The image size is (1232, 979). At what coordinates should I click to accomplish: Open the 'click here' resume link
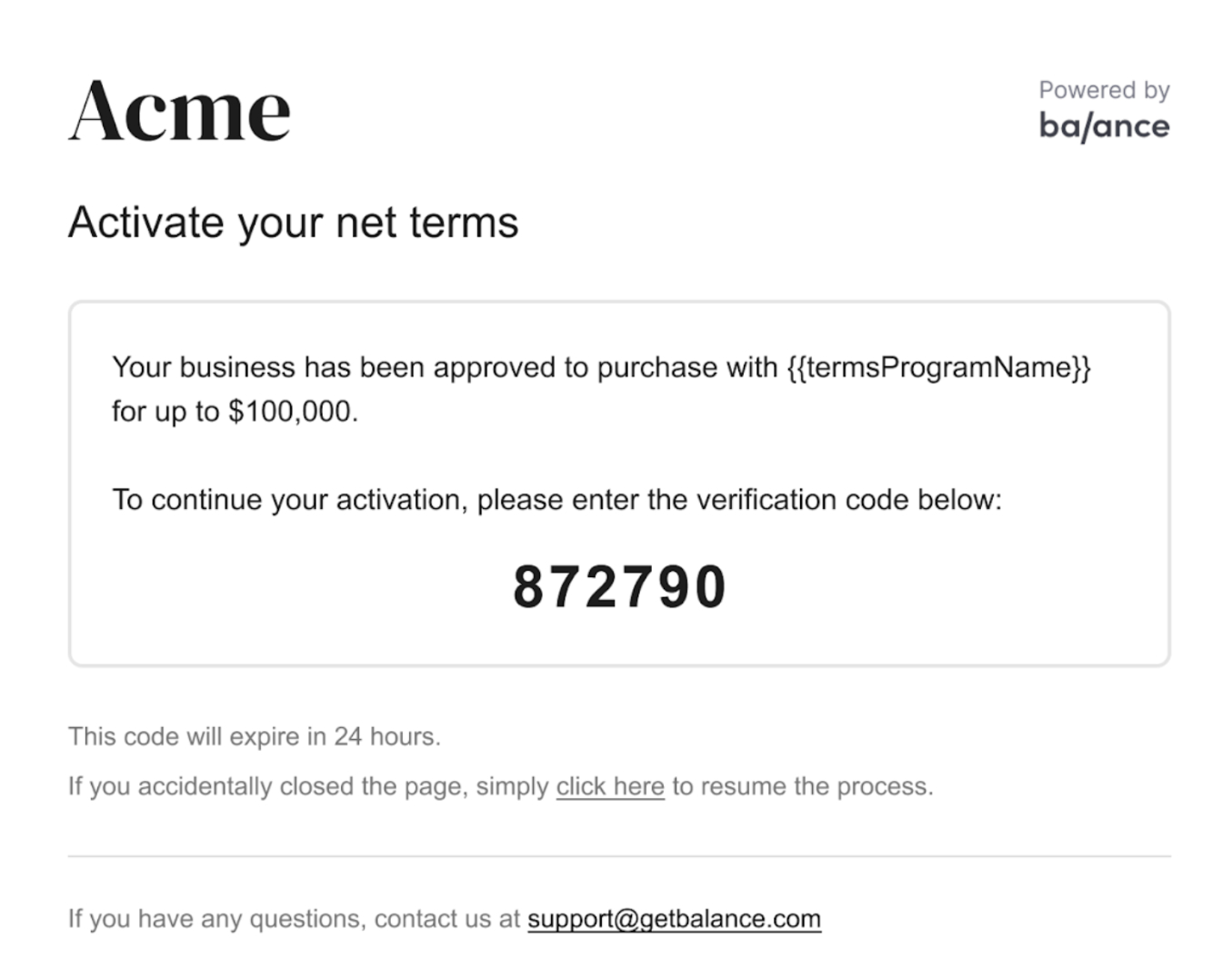[x=610, y=786]
